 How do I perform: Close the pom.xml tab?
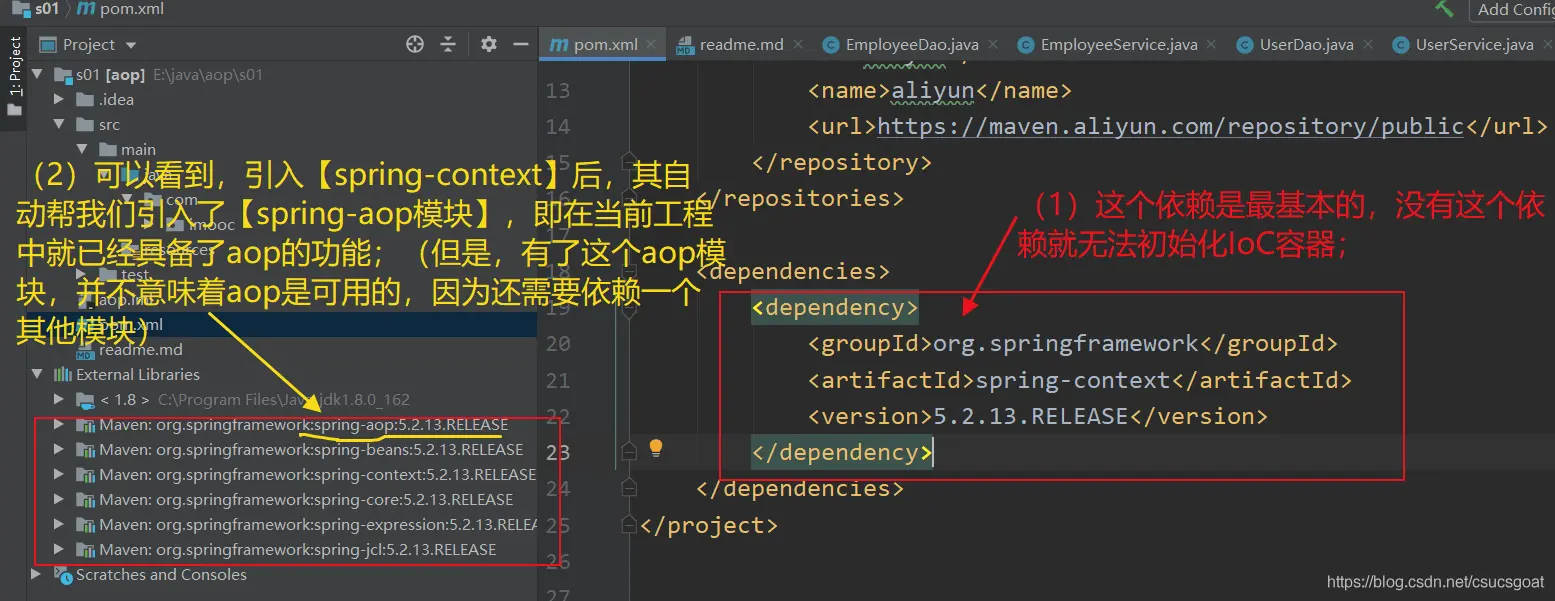coord(652,44)
